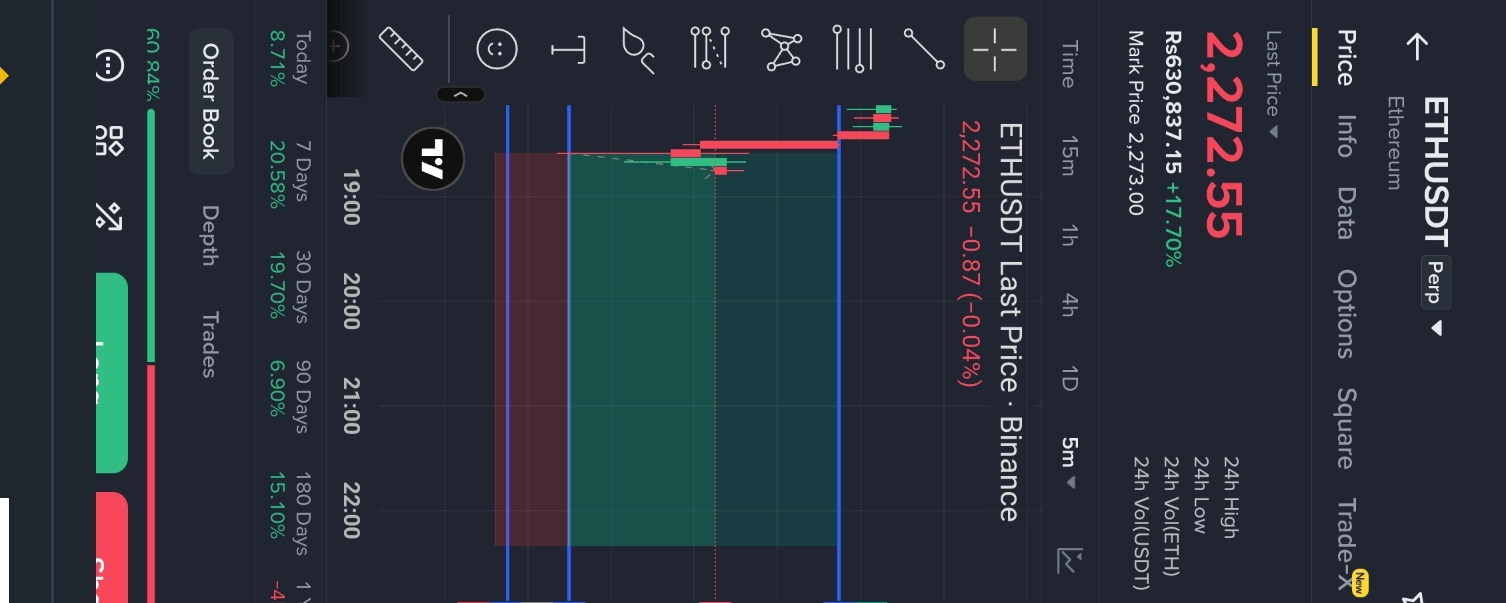Click the 2,272.55 last price value
The width and height of the screenshot is (1506, 603).
(1225, 134)
